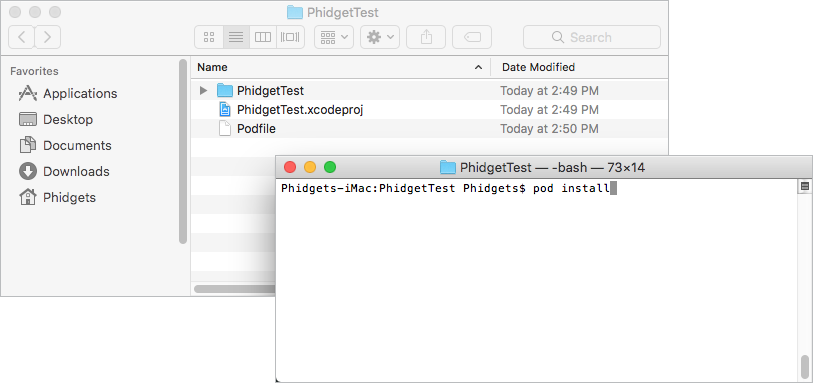Close the Terminal window

(290, 167)
